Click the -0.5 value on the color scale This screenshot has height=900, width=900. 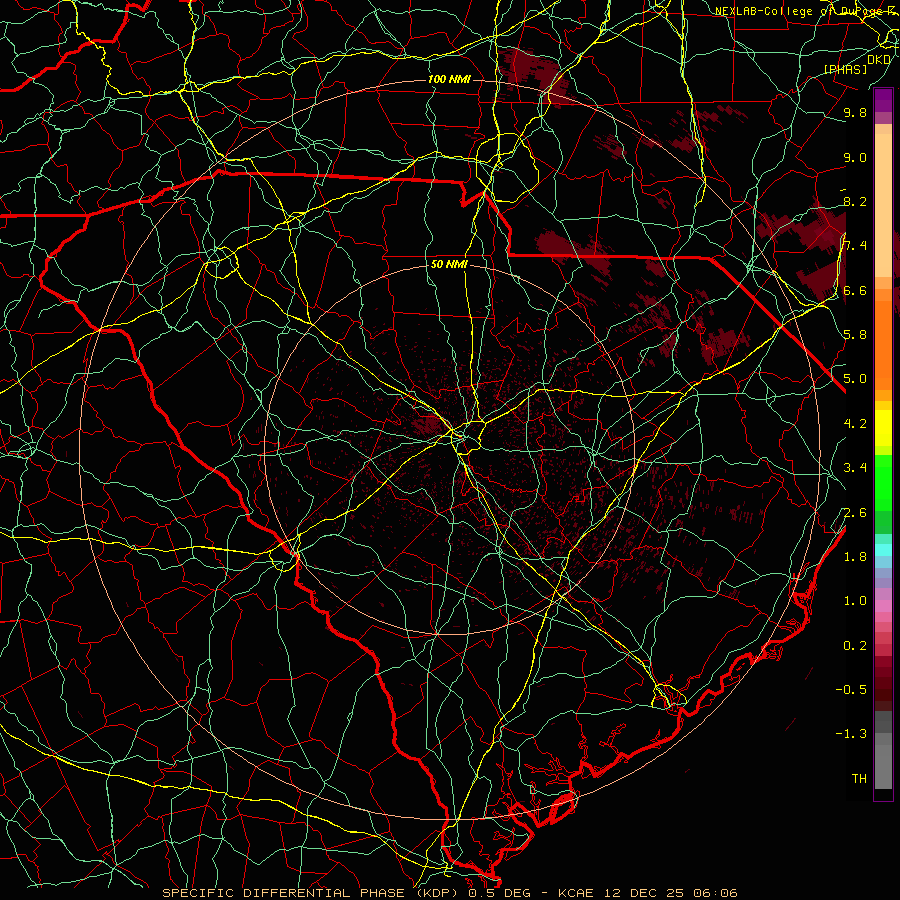(851, 690)
